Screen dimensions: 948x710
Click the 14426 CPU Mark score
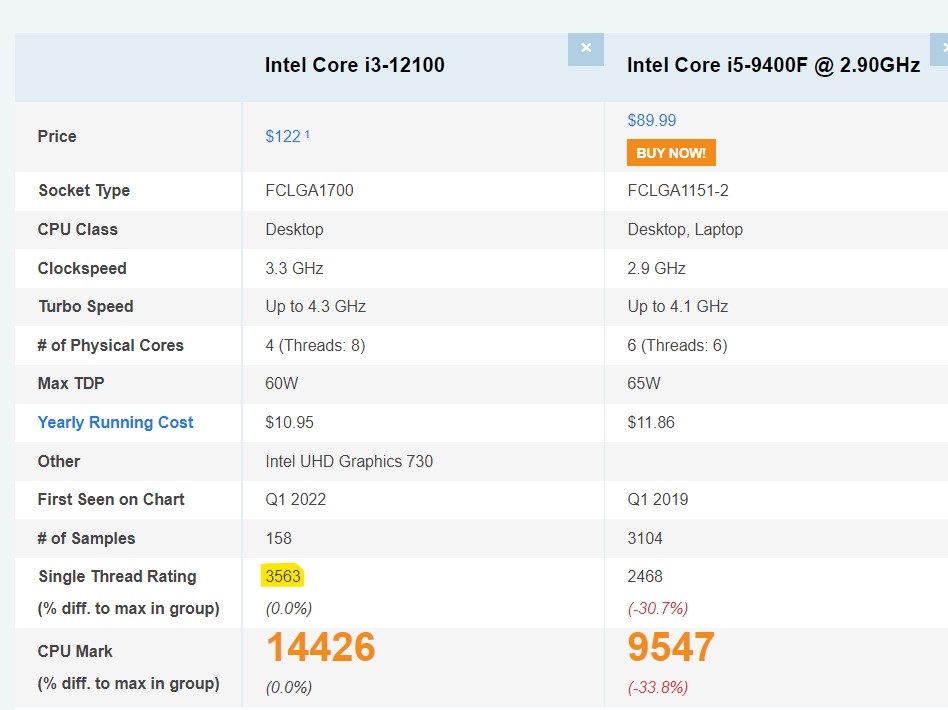pos(320,647)
